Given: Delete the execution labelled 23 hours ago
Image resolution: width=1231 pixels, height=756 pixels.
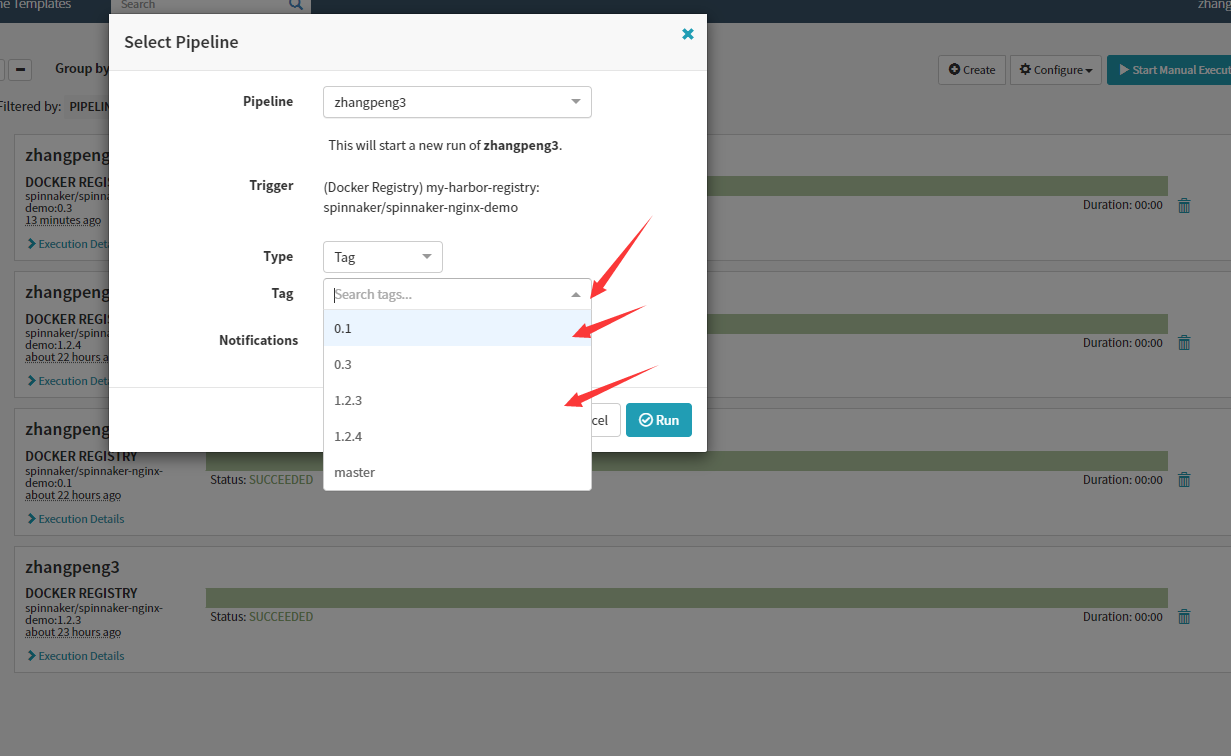Looking at the screenshot, I should (x=1184, y=616).
